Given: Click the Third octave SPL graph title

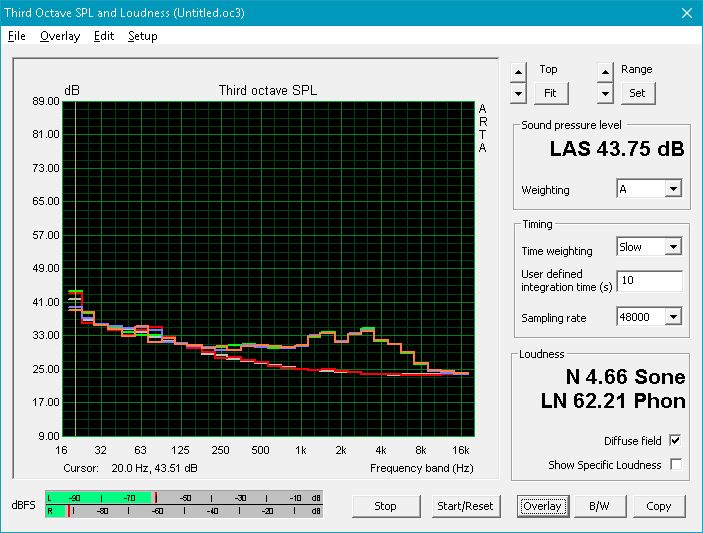Looking at the screenshot, I should (x=268, y=91).
